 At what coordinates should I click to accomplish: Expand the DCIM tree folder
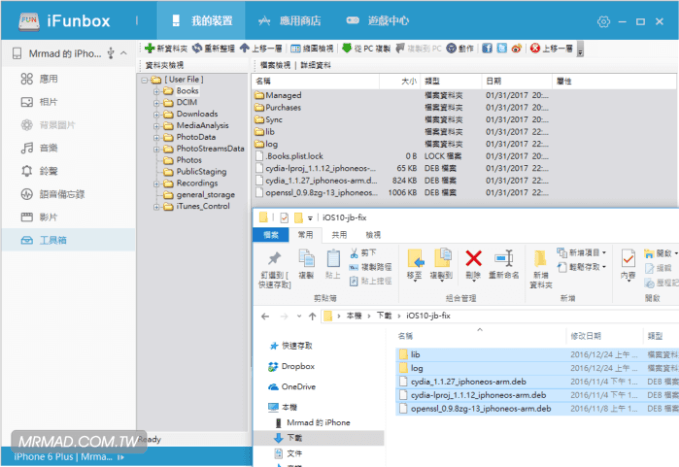click(x=156, y=103)
